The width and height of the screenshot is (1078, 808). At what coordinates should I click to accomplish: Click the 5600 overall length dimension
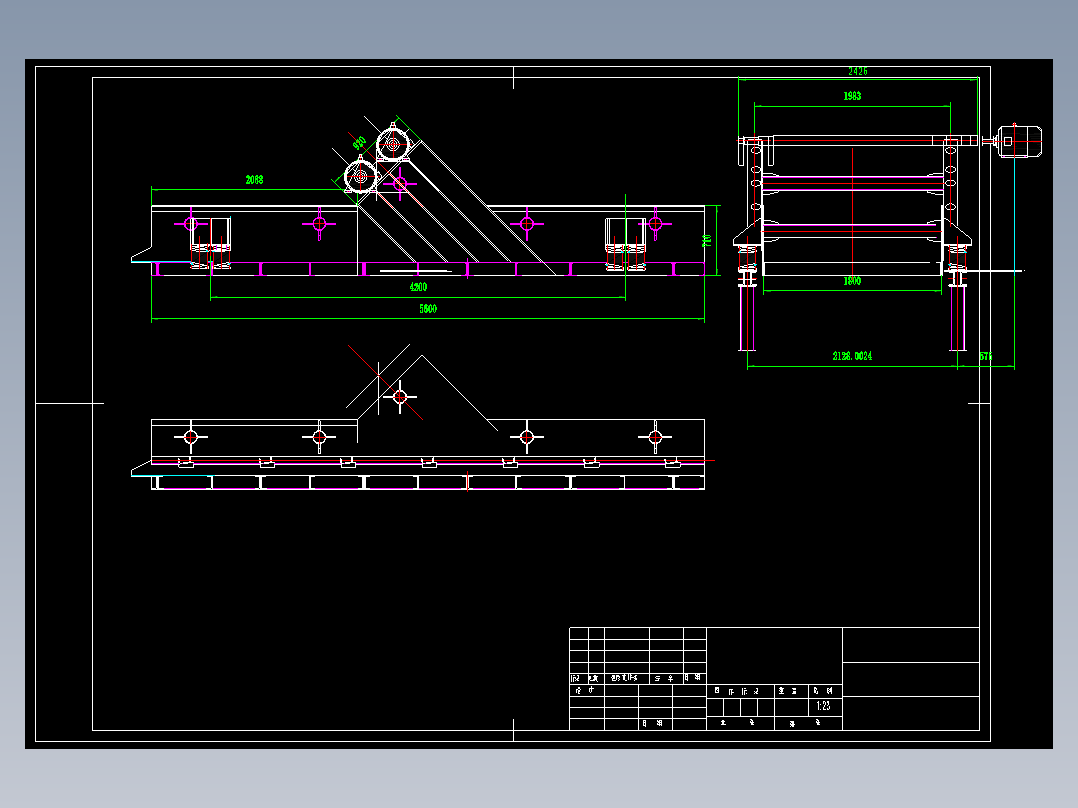428,309
